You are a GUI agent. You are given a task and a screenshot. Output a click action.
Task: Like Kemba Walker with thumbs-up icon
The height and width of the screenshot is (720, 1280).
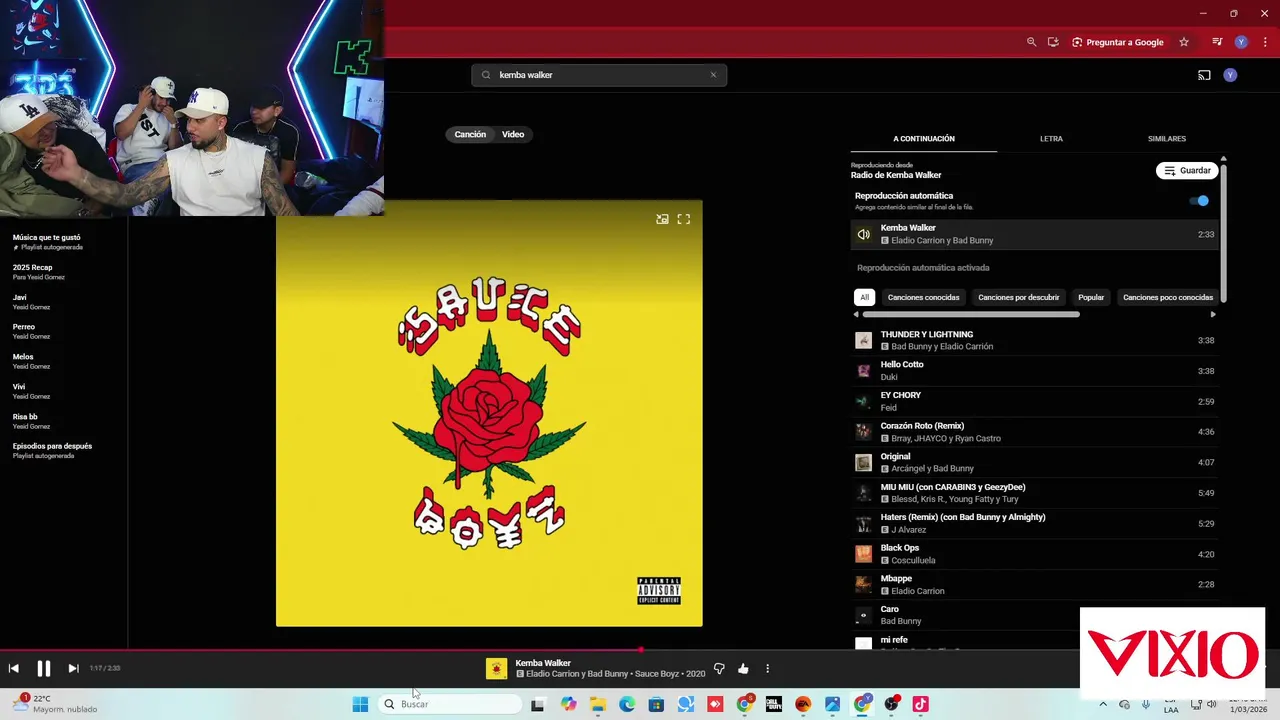pyautogui.click(x=743, y=668)
